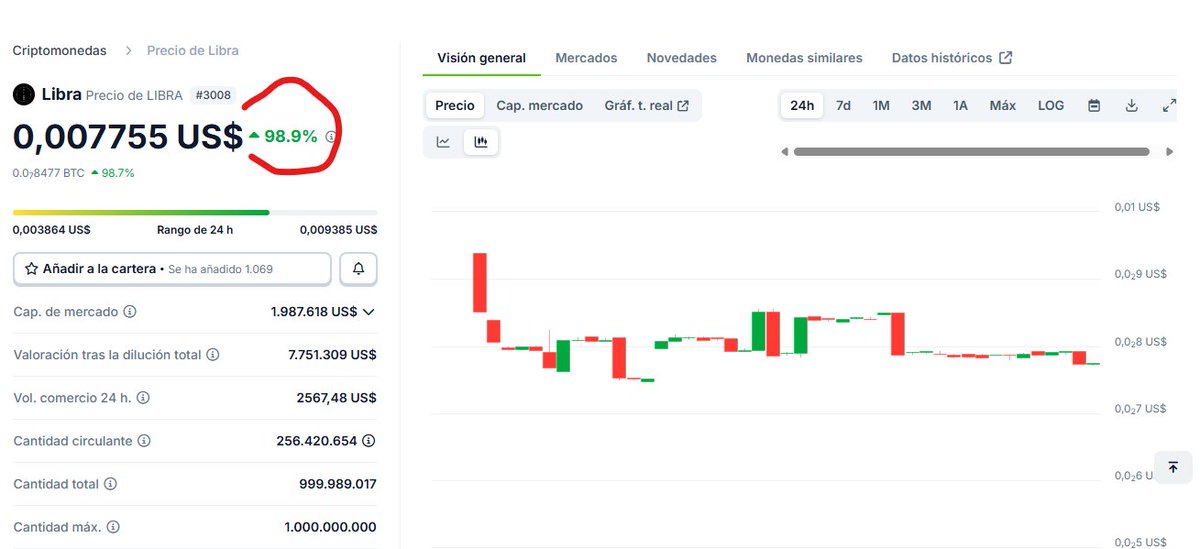Click the 0,01 US$ axis label
Viewport: 1200px width, 549px height.
pyautogui.click(x=1137, y=207)
